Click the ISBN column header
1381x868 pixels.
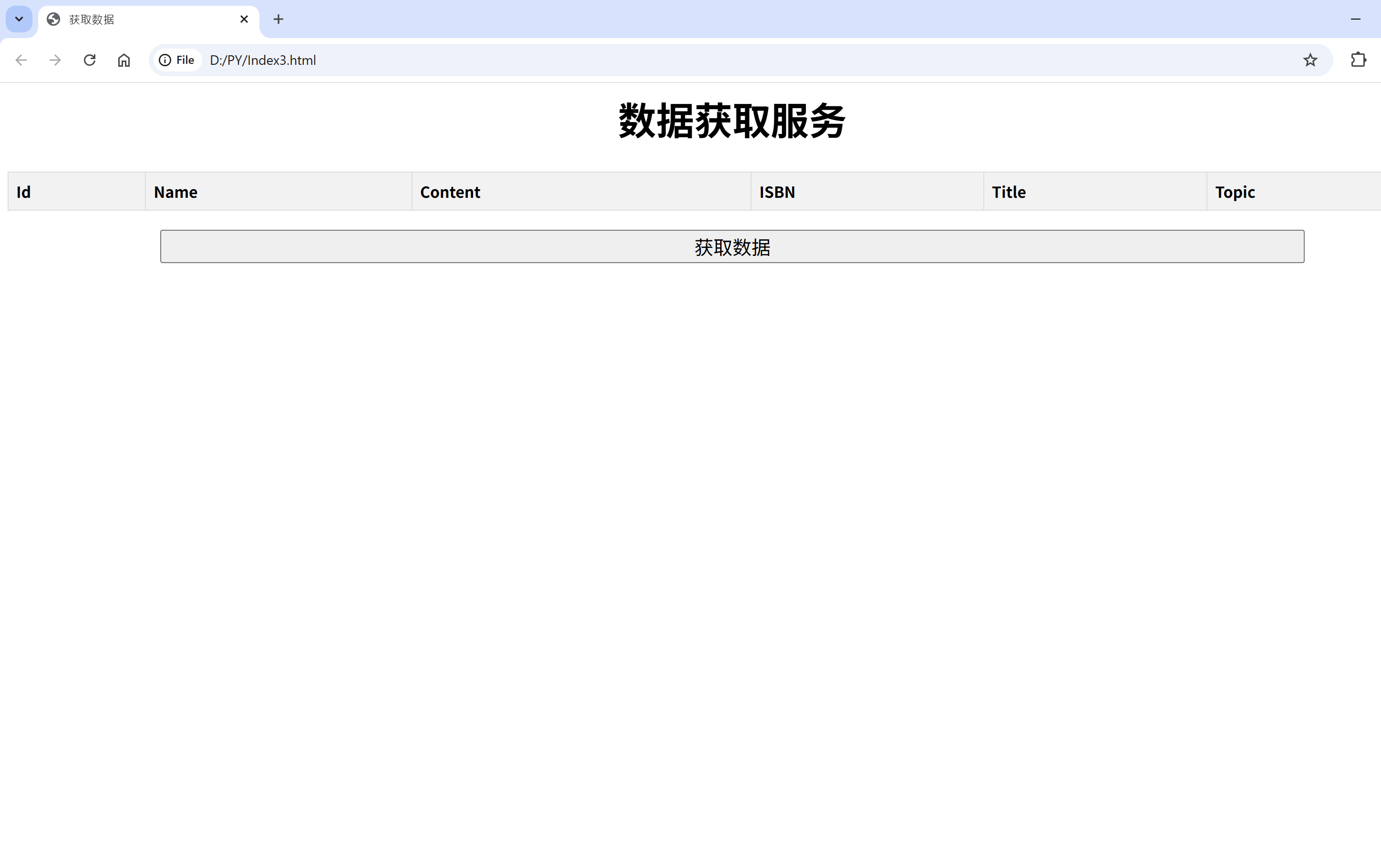[777, 192]
